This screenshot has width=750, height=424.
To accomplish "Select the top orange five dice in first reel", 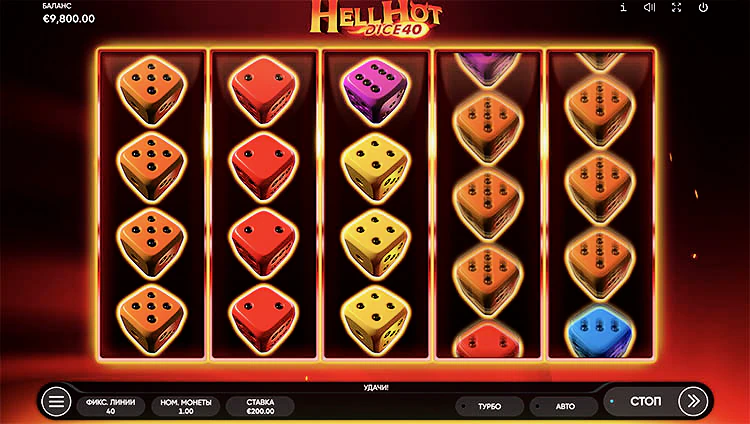I will point(151,90).
